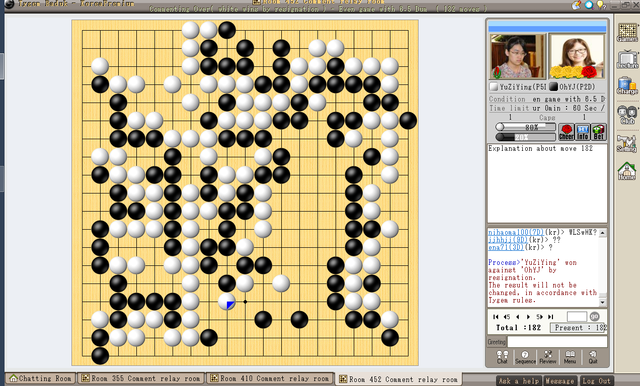Screen dimensions: 640x386
Task: Go to Home from the sidebar
Action: [627, 171]
